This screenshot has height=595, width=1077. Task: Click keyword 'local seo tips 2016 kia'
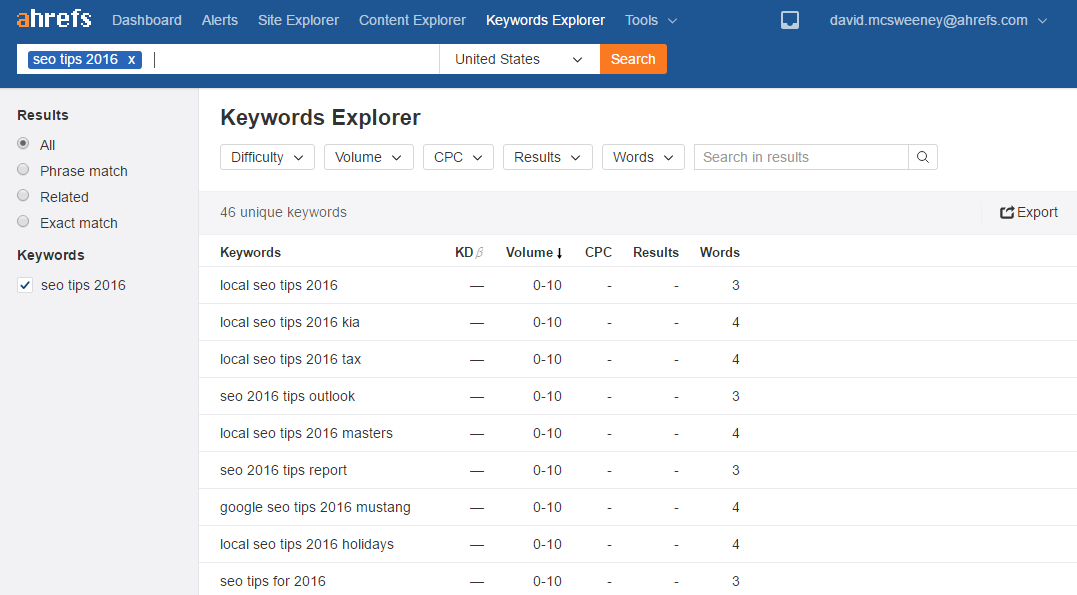(x=290, y=322)
